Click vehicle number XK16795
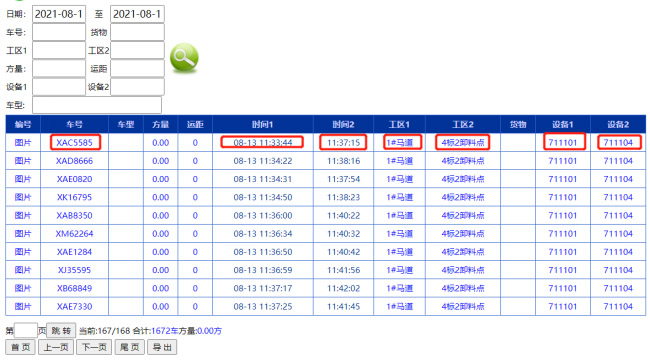650x364 pixels. point(75,197)
